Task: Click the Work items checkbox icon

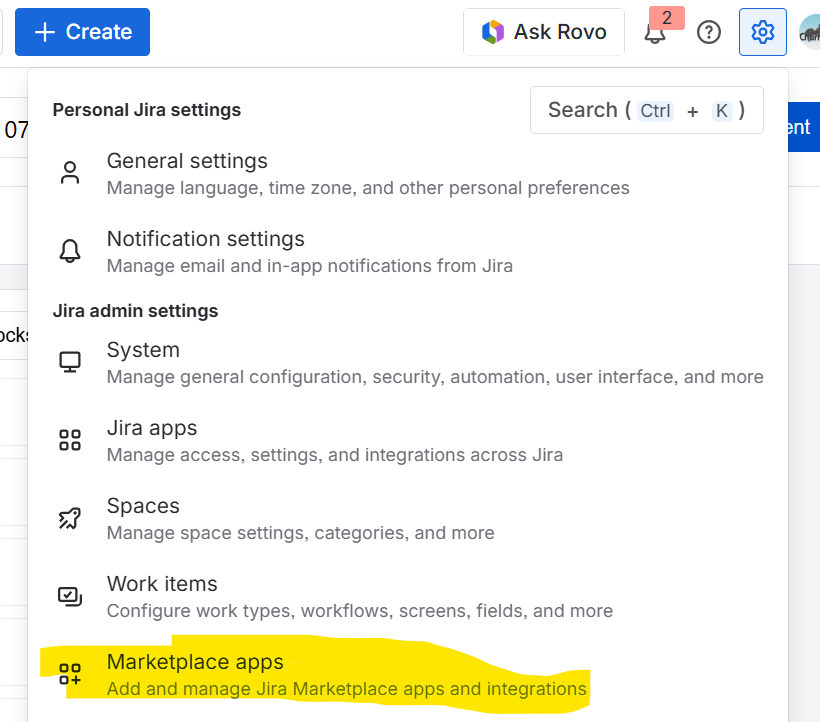Action: (70, 596)
